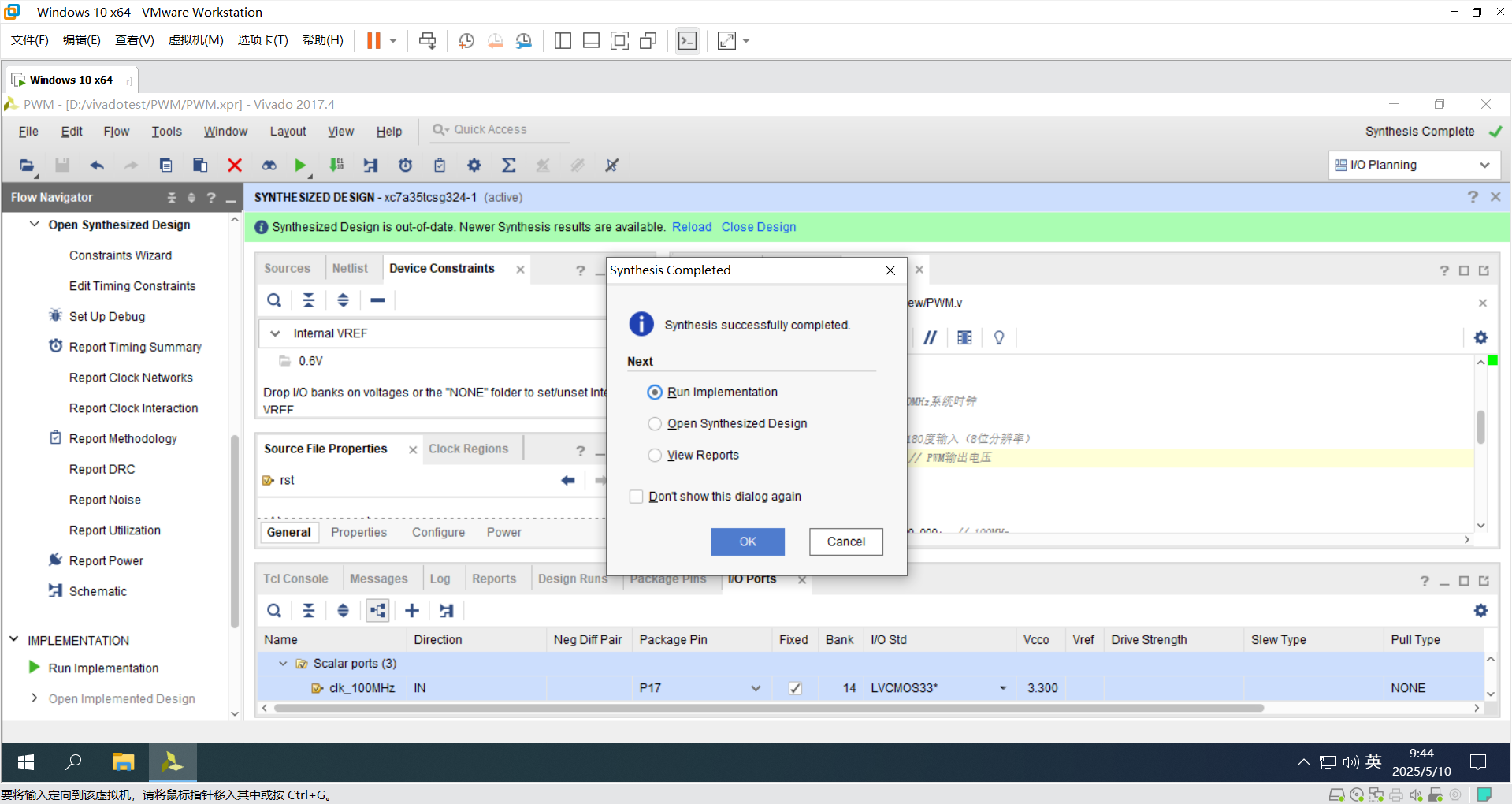Click Cancel in Synthesis Completed dialog
1512x804 pixels.
pos(846,542)
